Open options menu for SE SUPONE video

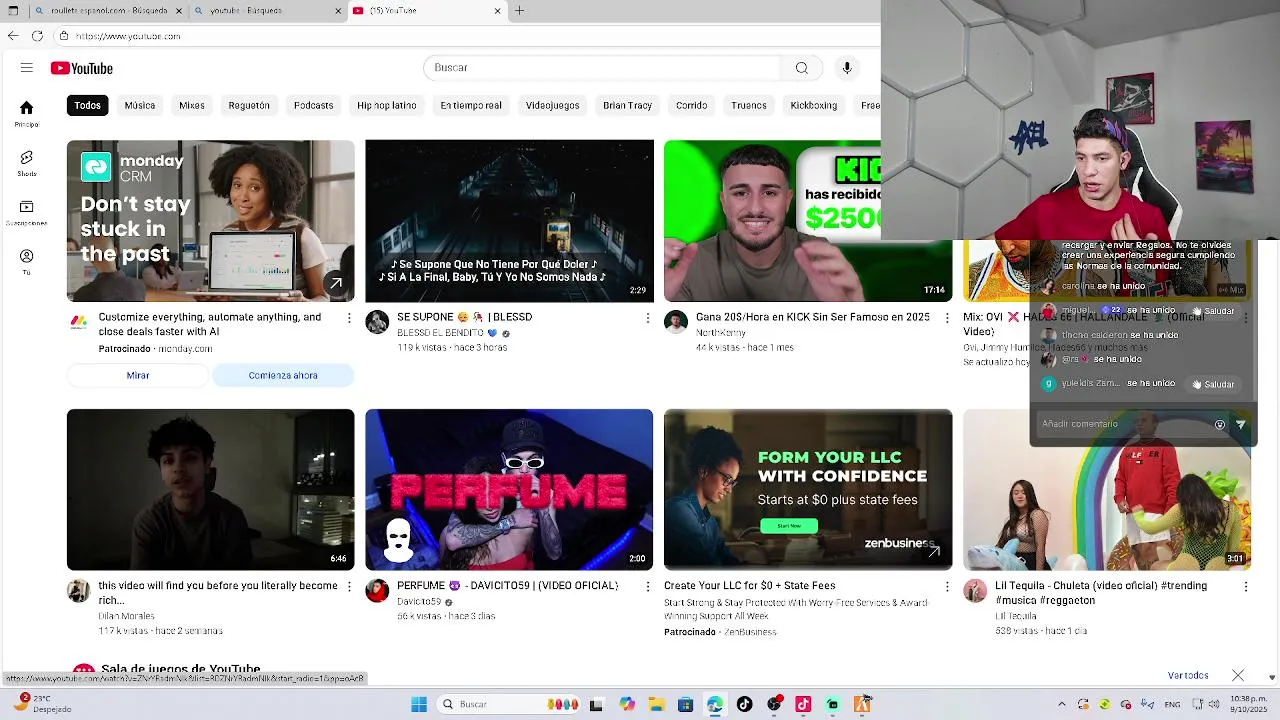(647, 318)
